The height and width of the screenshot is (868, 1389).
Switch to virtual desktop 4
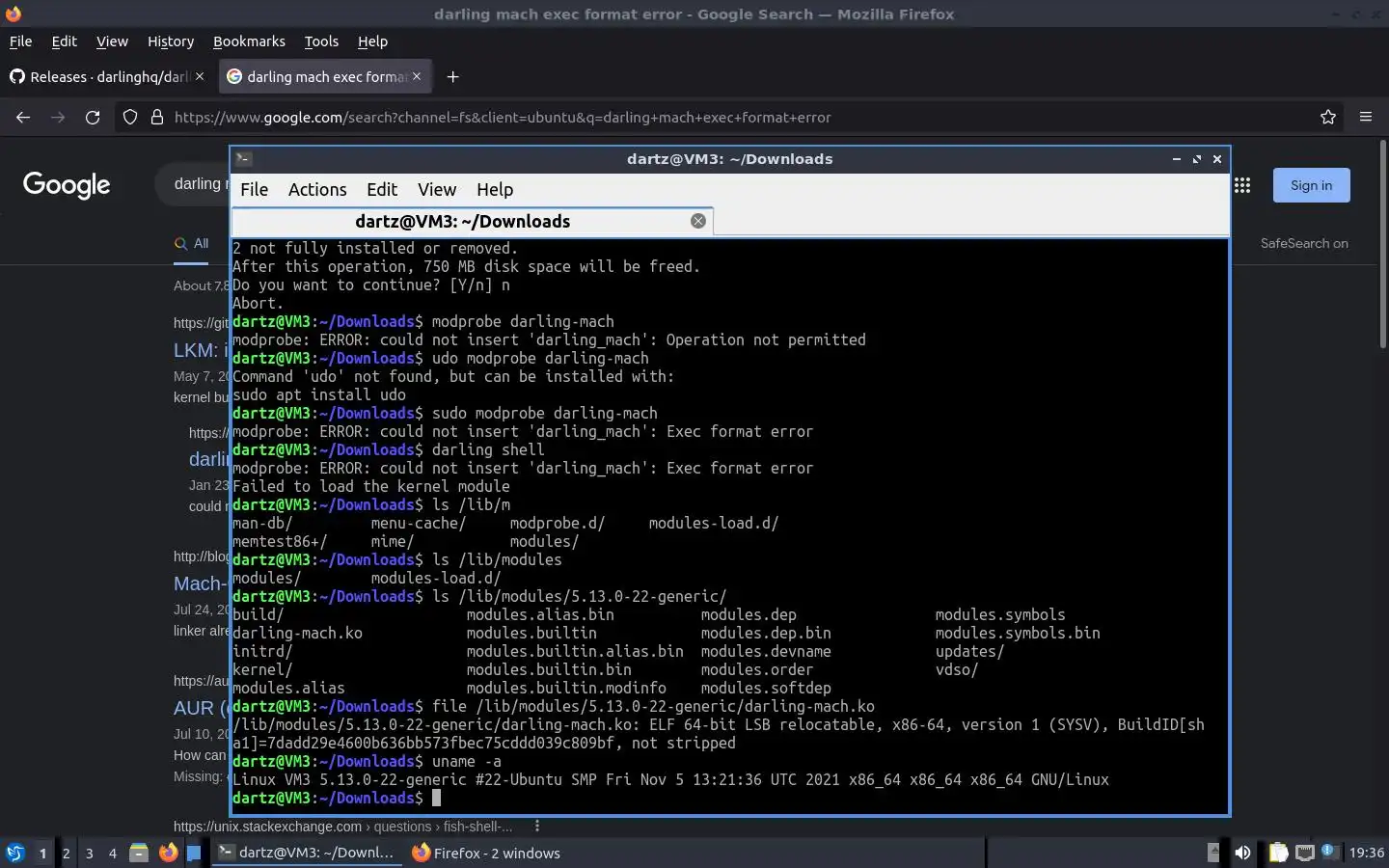(x=113, y=853)
